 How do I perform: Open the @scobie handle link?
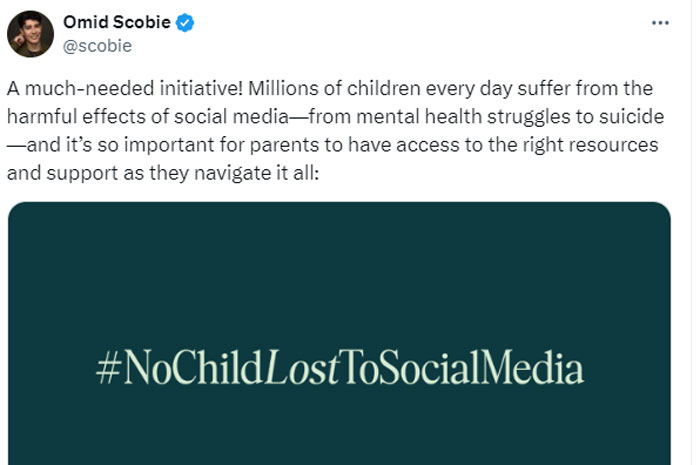coord(97,46)
